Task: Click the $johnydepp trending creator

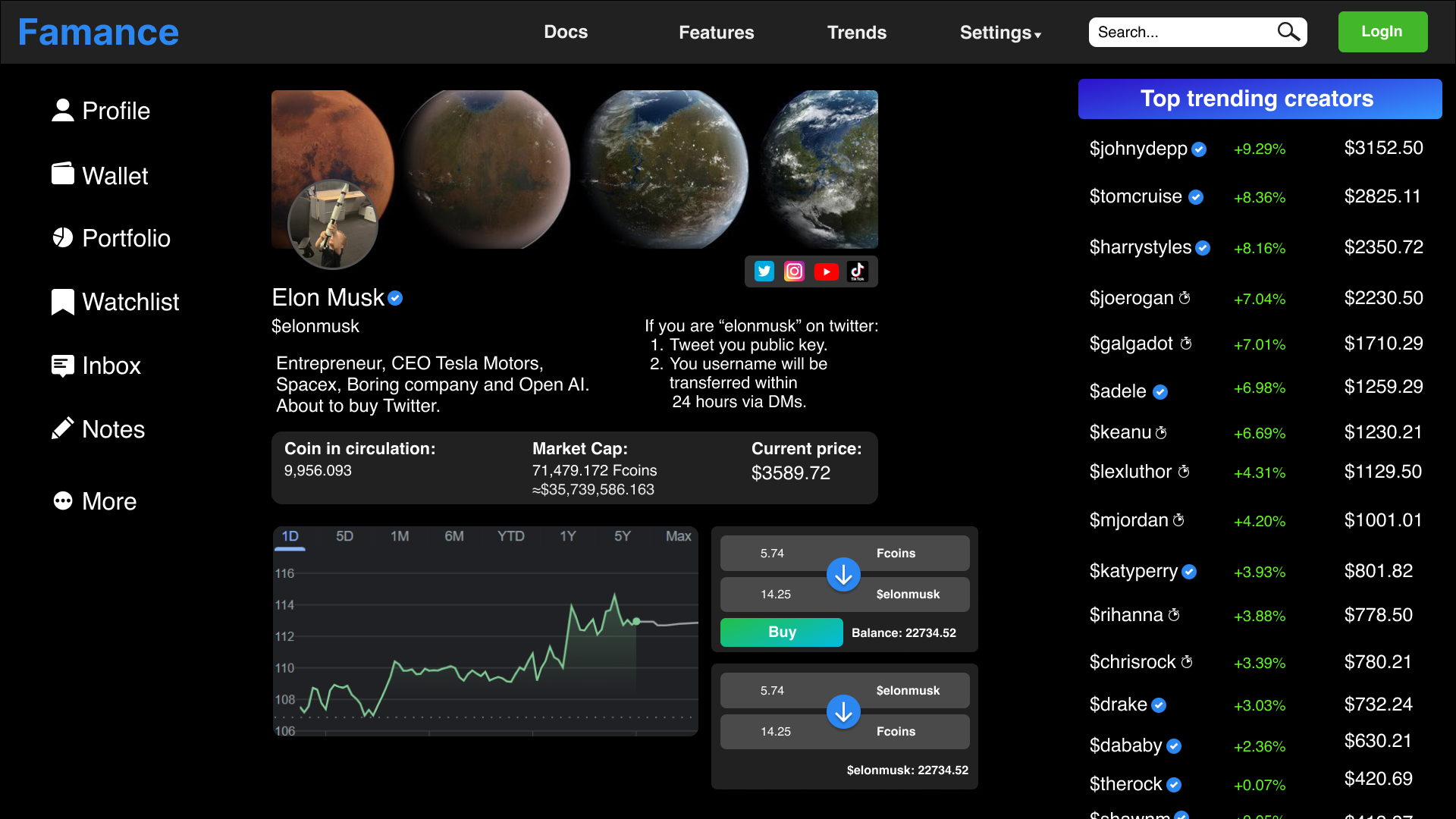Action: point(1138,149)
